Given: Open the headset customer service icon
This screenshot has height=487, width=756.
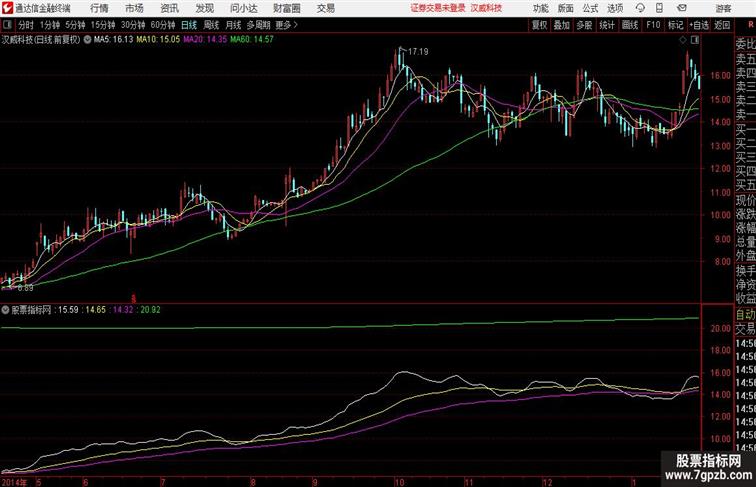Looking at the screenshot, I should [x=640, y=8].
